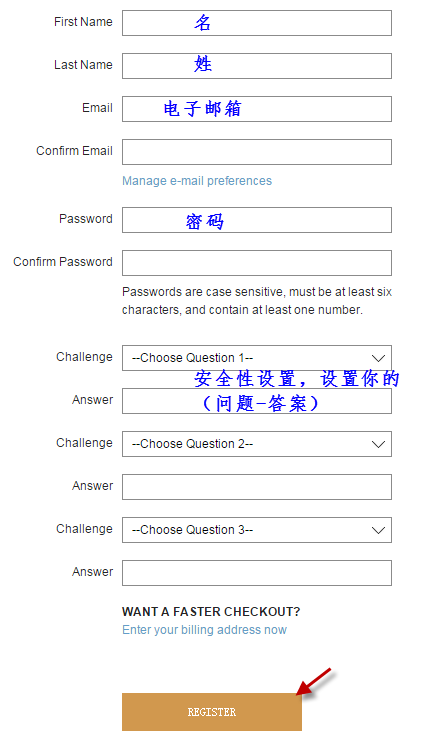Open Manage e-mail preferences link

click(x=197, y=181)
